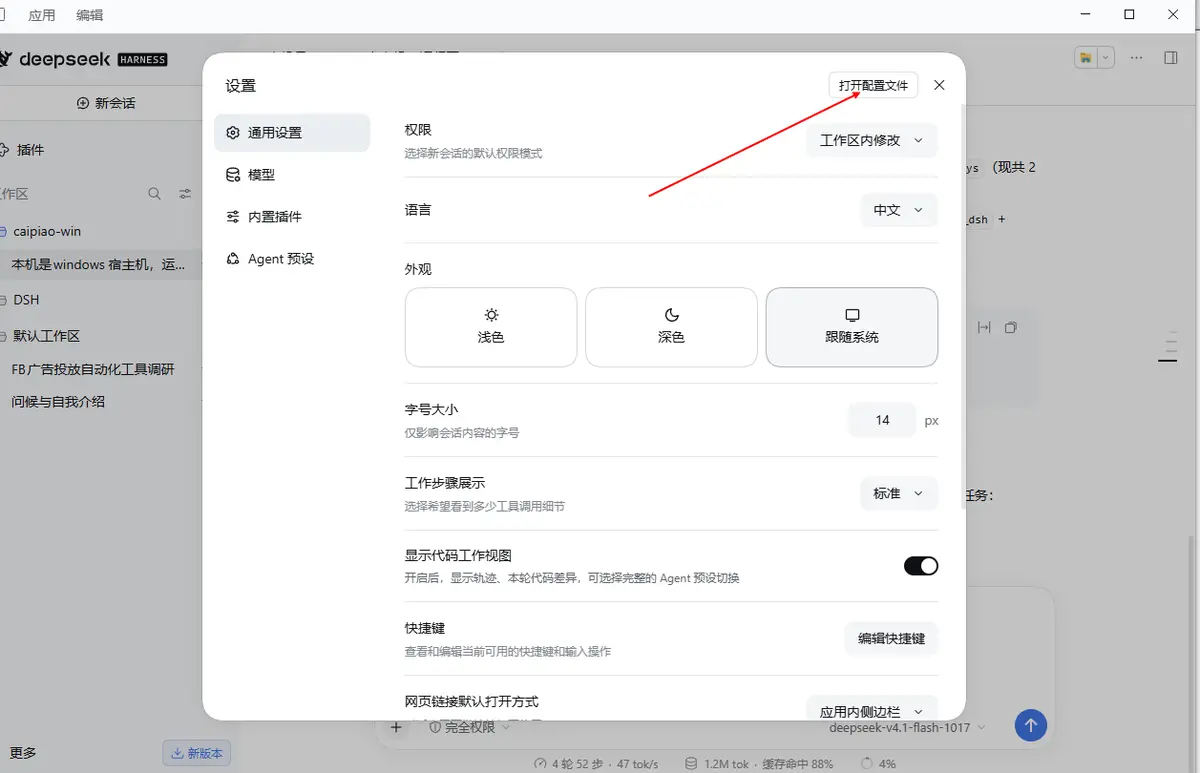
Task: Click the sliders icon beside 内置插件
Action: pos(233,216)
